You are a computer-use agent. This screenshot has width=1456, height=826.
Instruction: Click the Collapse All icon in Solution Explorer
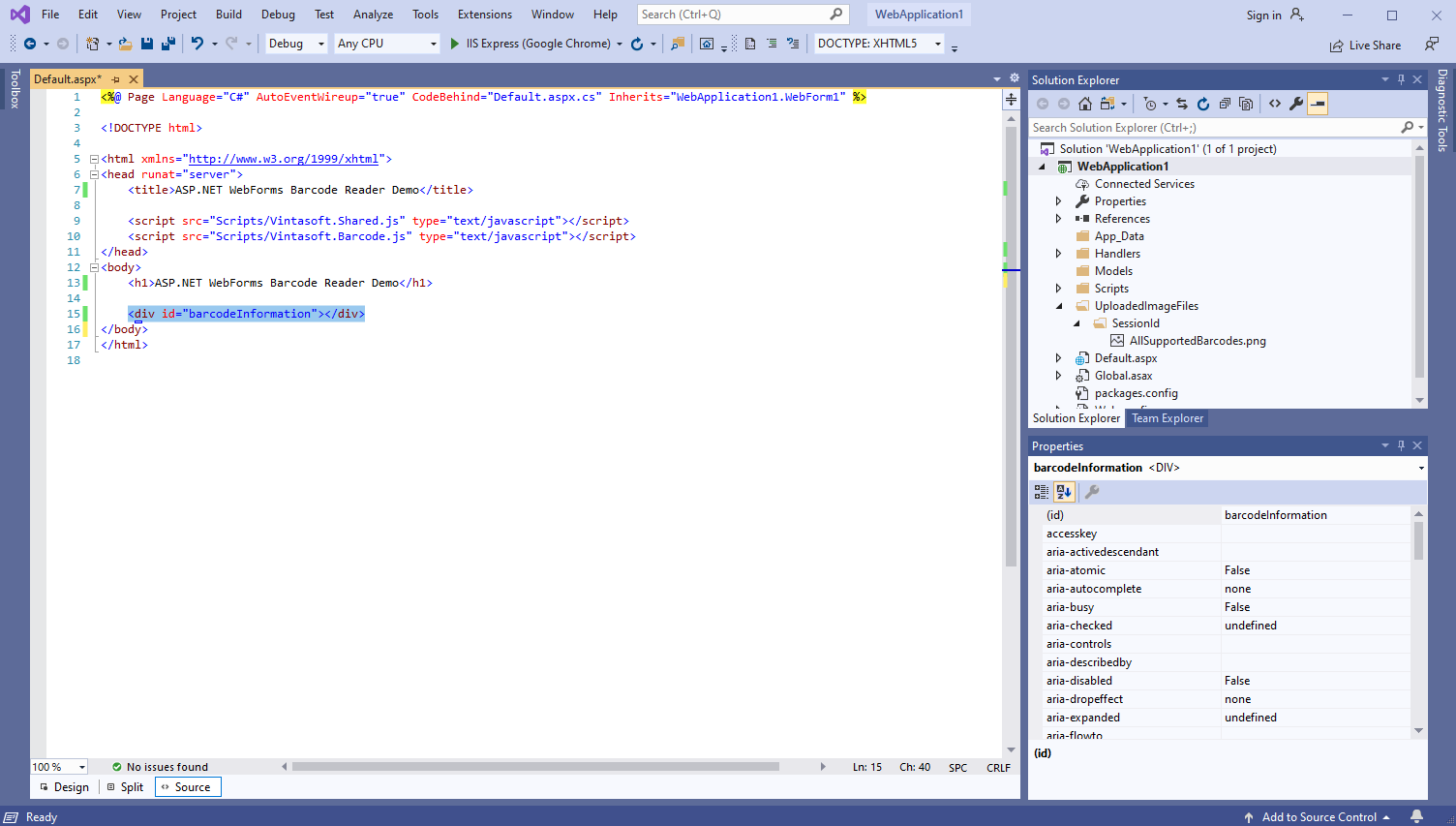pyautogui.click(x=1225, y=104)
